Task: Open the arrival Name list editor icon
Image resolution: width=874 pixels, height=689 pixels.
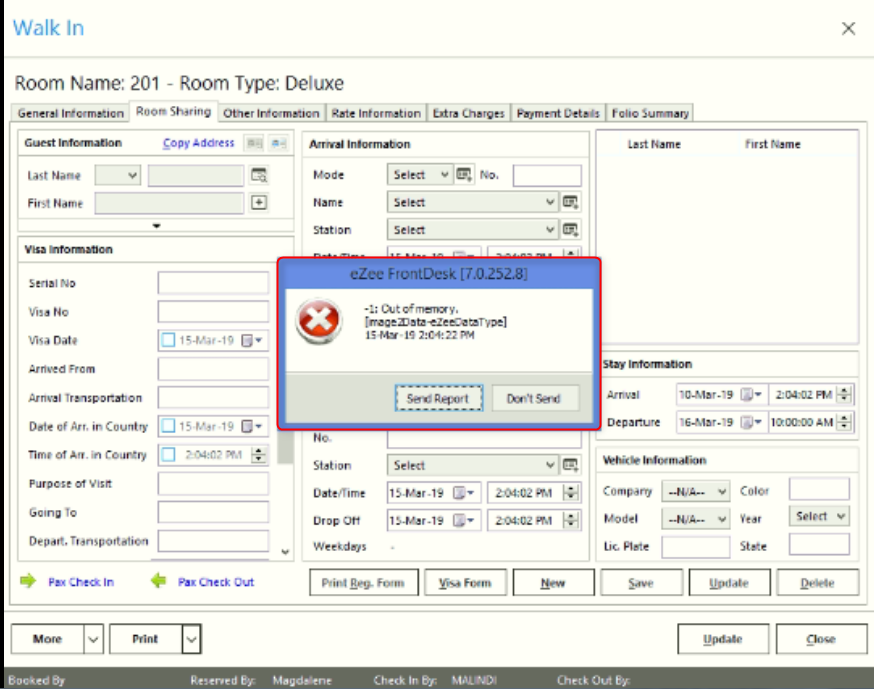Action: click(x=570, y=202)
